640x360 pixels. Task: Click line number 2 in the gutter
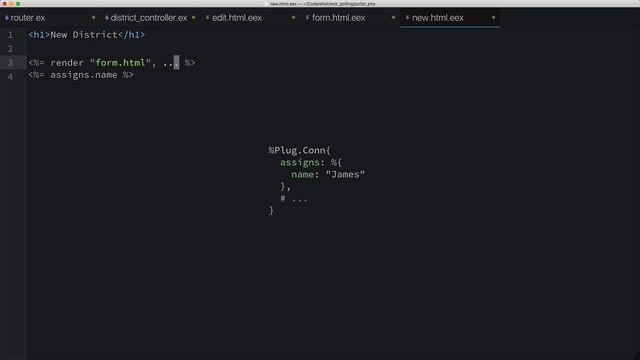click(x=11, y=49)
